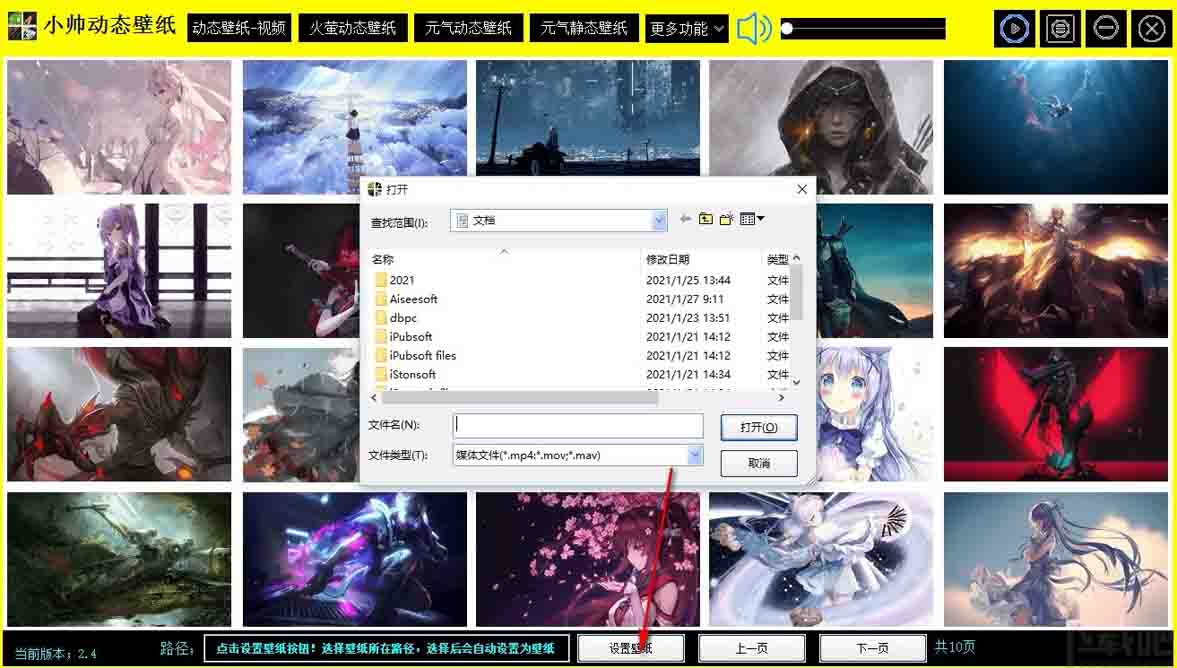
Task: Click the wallpaper path text box at the bottom
Action: (386, 648)
